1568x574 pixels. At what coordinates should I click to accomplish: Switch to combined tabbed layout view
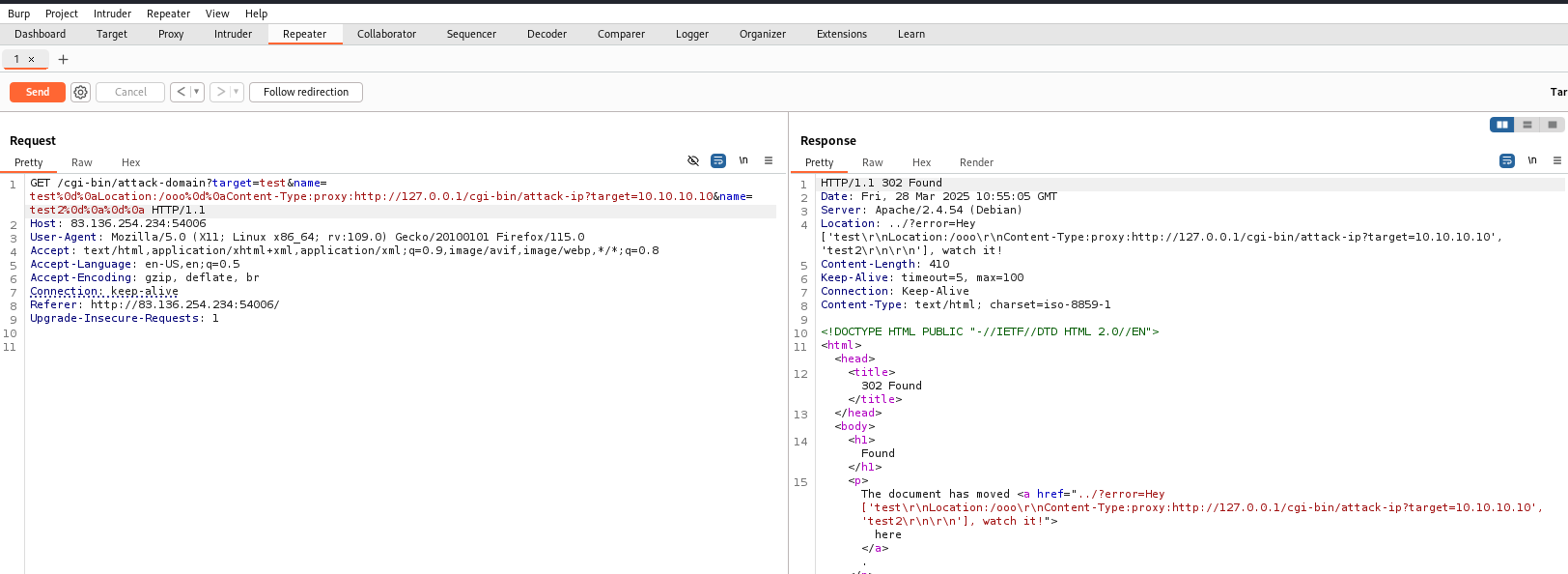click(x=1552, y=125)
